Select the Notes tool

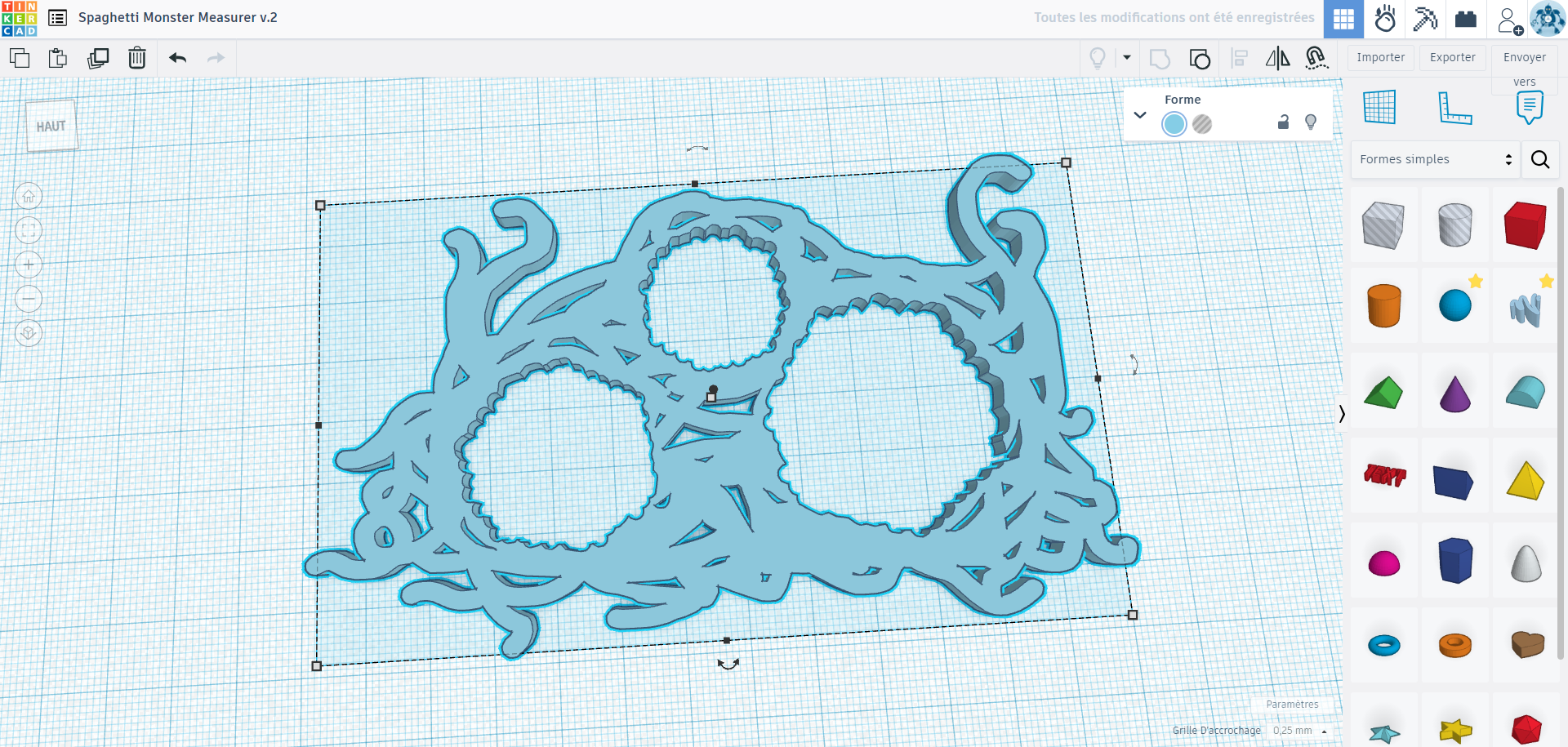(x=1530, y=107)
